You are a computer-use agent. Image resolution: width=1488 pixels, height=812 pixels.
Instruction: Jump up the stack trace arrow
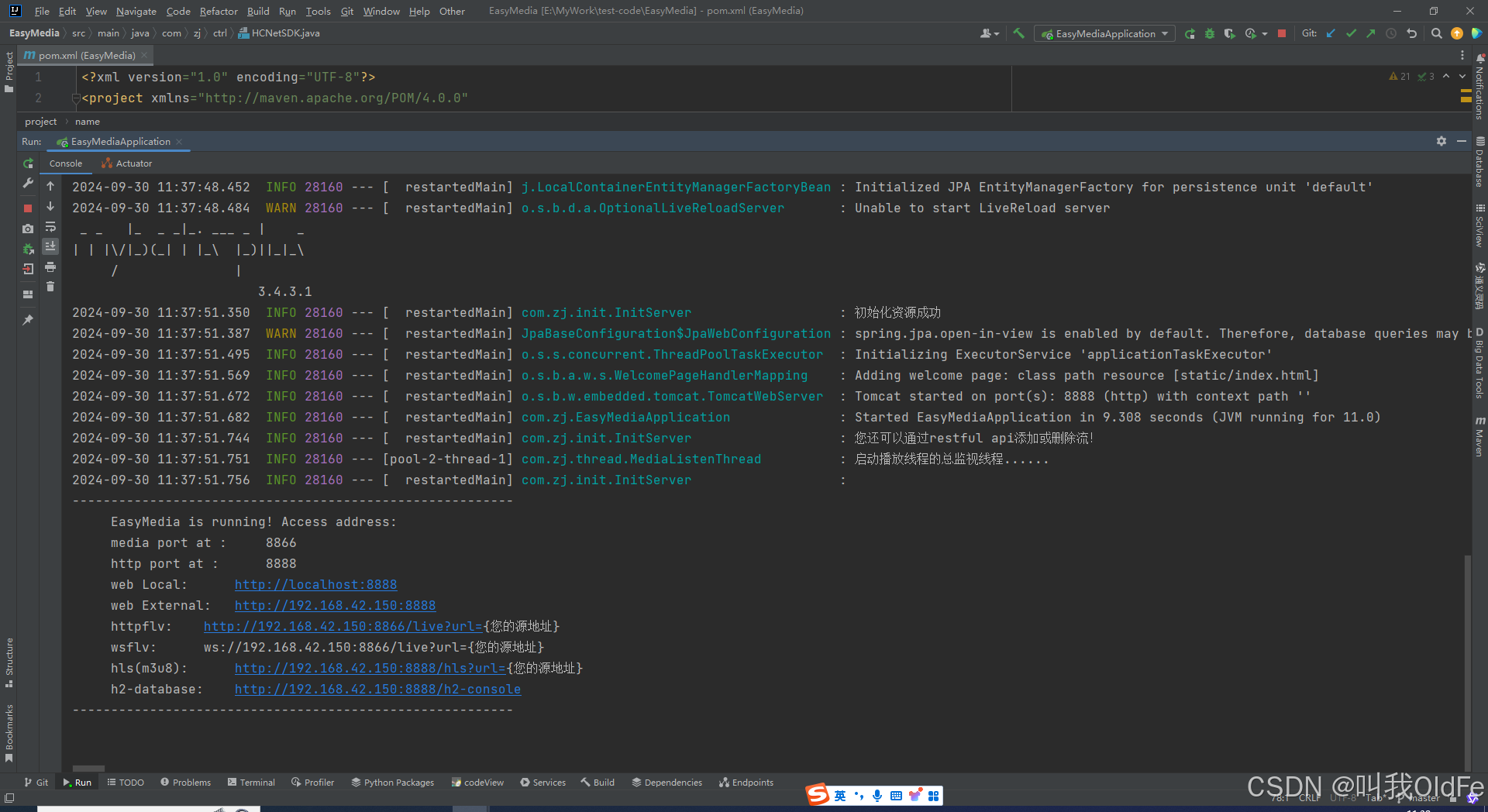point(50,186)
